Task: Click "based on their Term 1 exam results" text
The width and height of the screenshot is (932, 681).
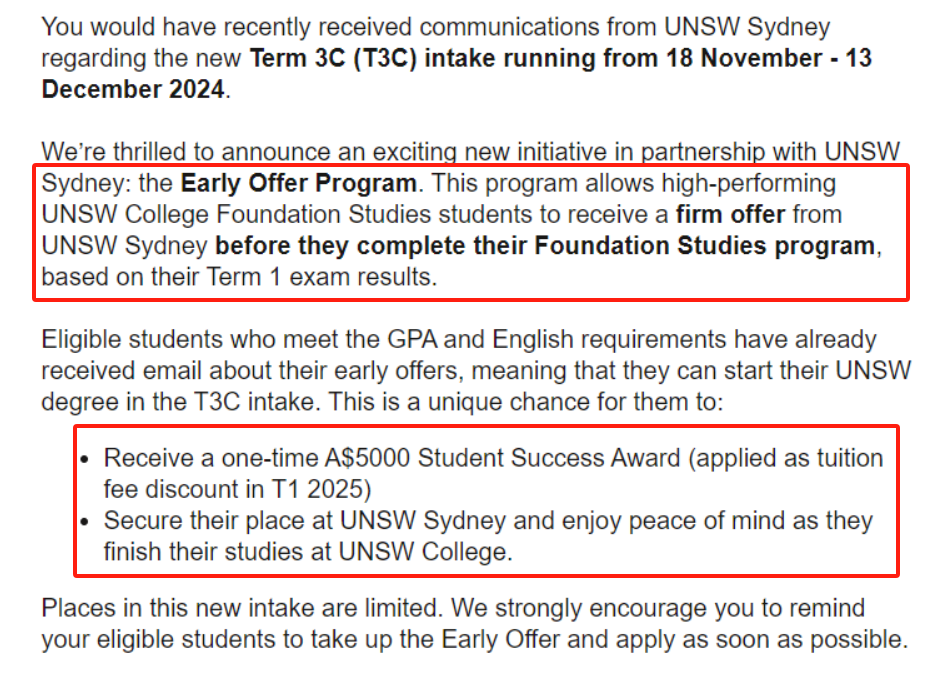Action: [x=238, y=277]
